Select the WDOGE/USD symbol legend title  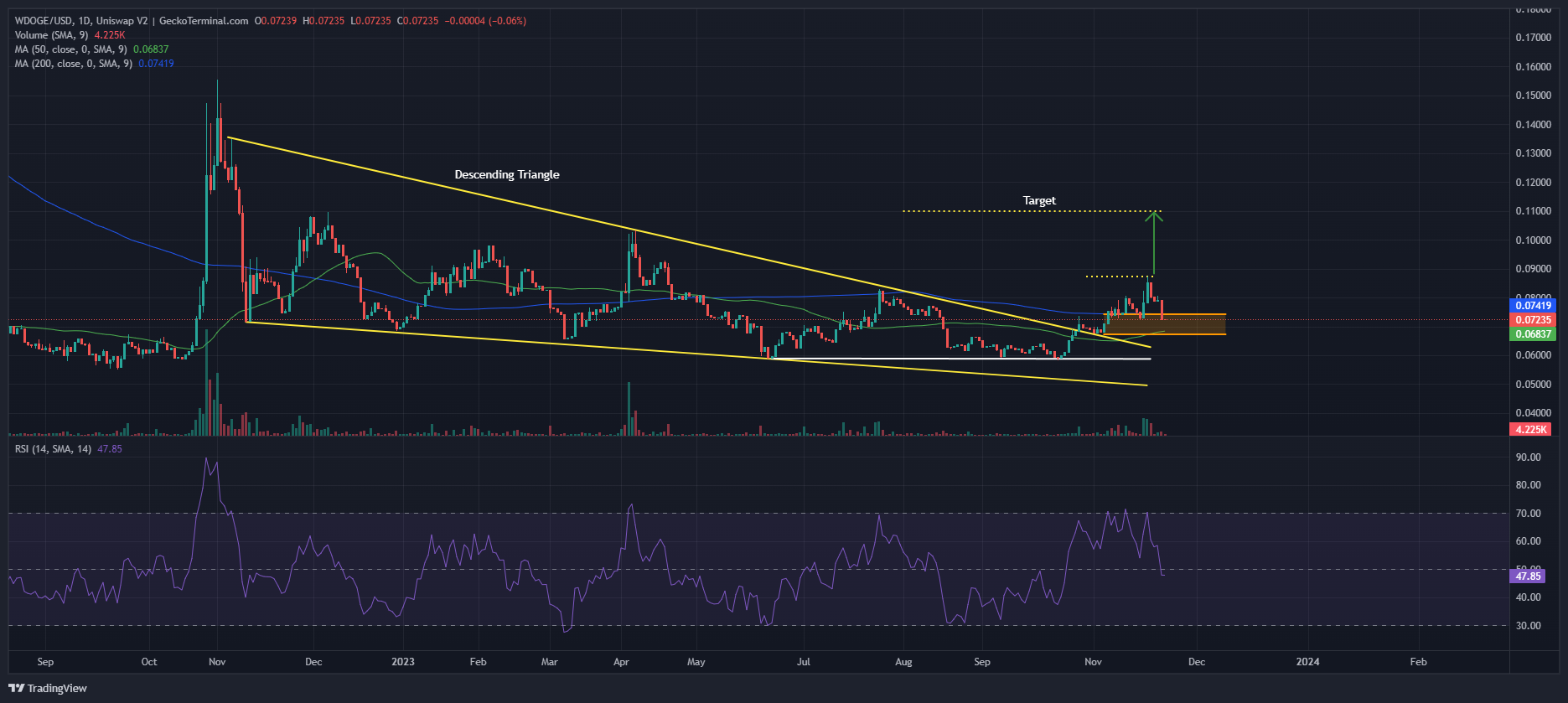point(132,21)
